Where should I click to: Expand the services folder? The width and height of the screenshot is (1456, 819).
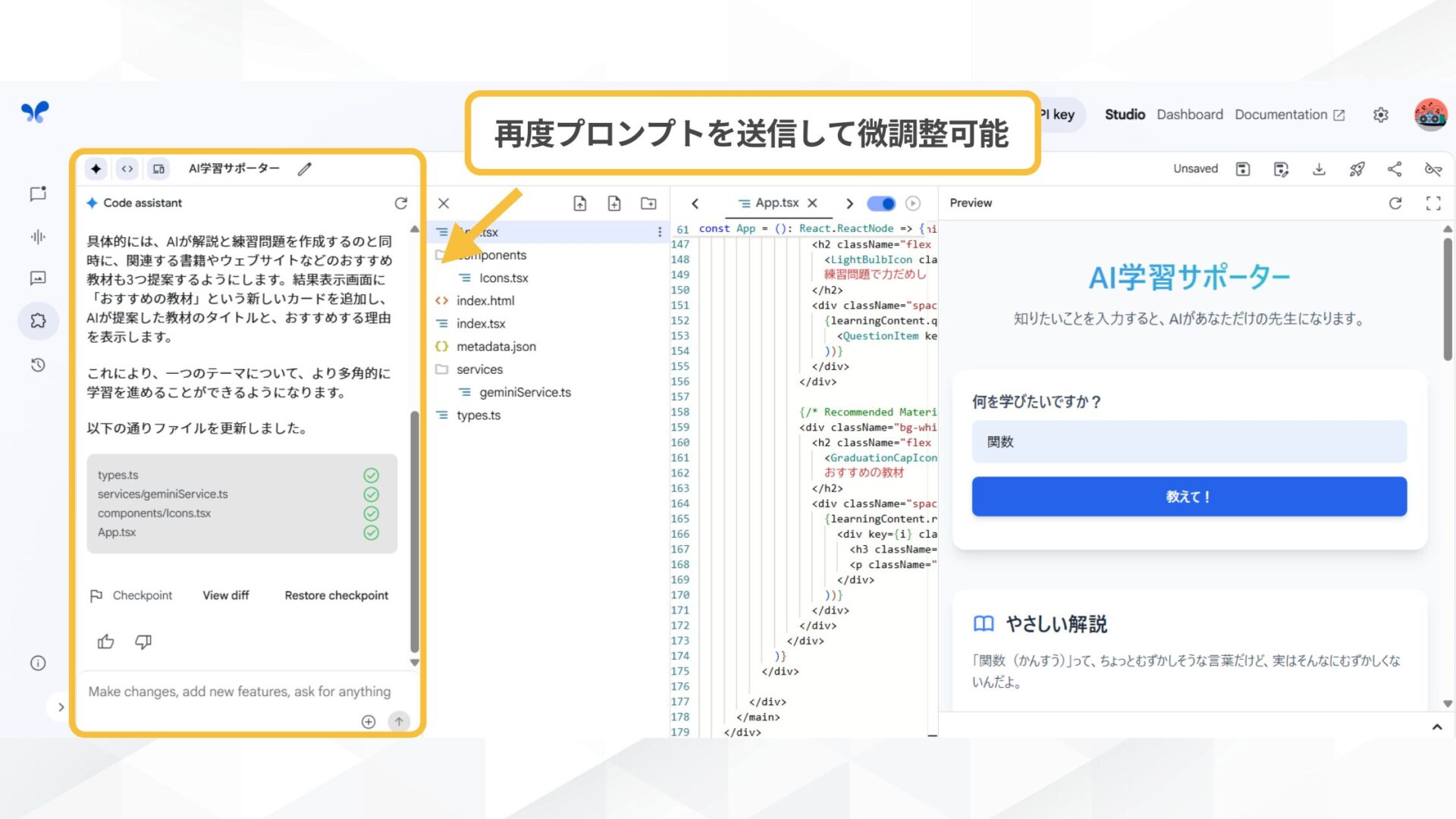(479, 369)
